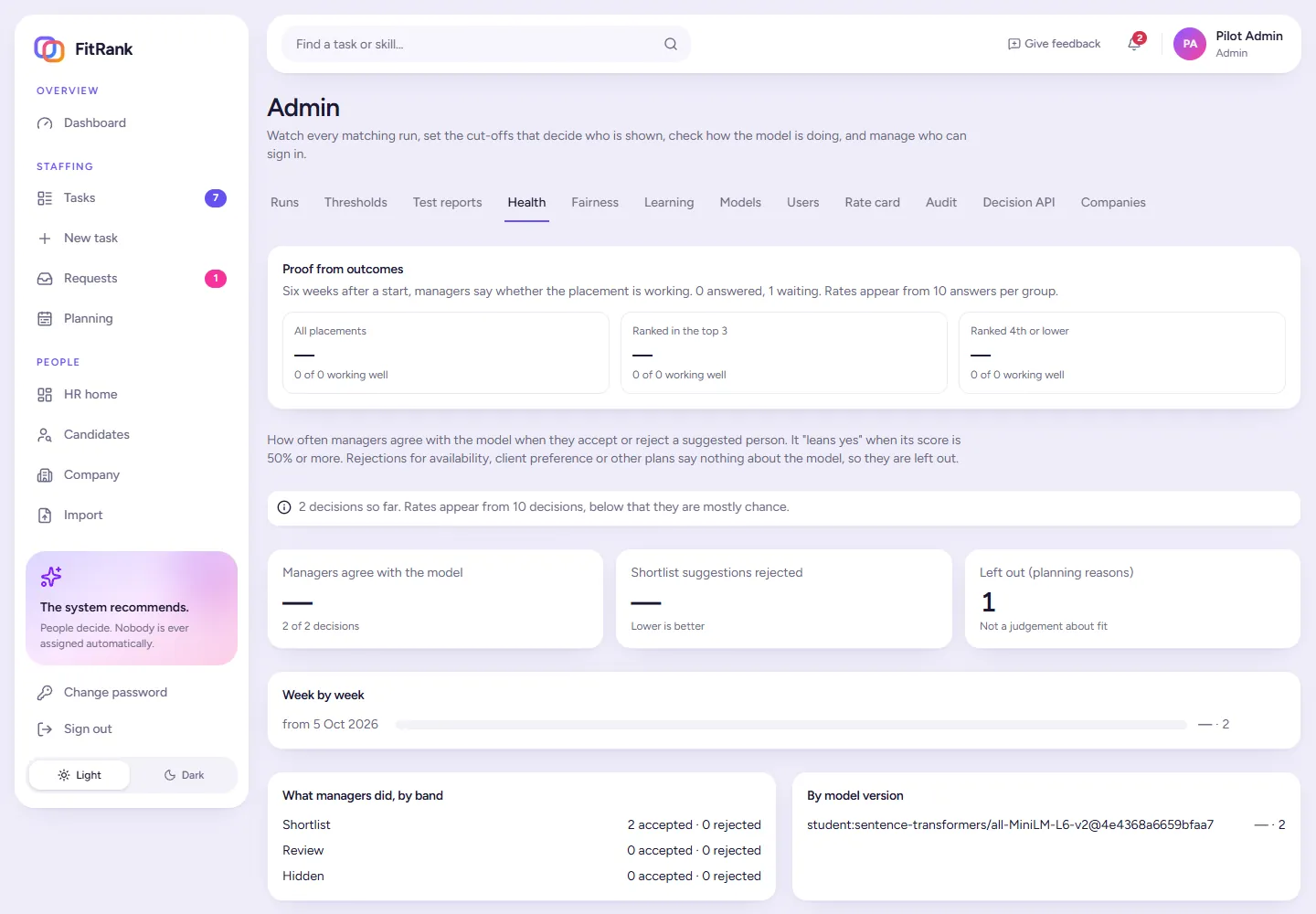
Task: Click the Requests badge showing 1
Action: click(216, 279)
